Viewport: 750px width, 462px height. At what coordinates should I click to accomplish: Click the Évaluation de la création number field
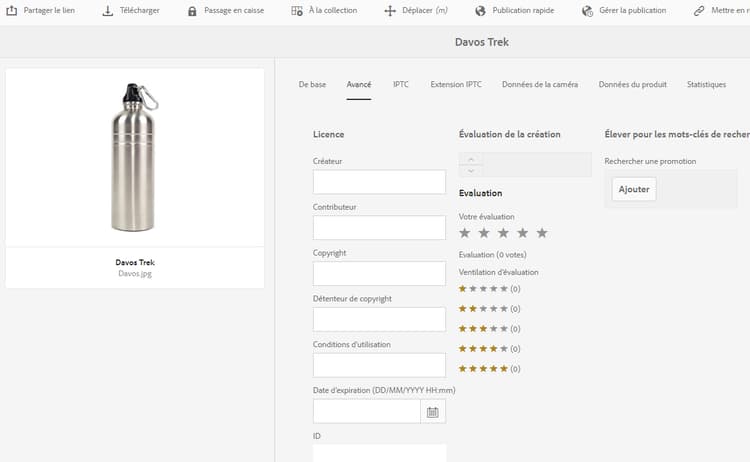537,165
